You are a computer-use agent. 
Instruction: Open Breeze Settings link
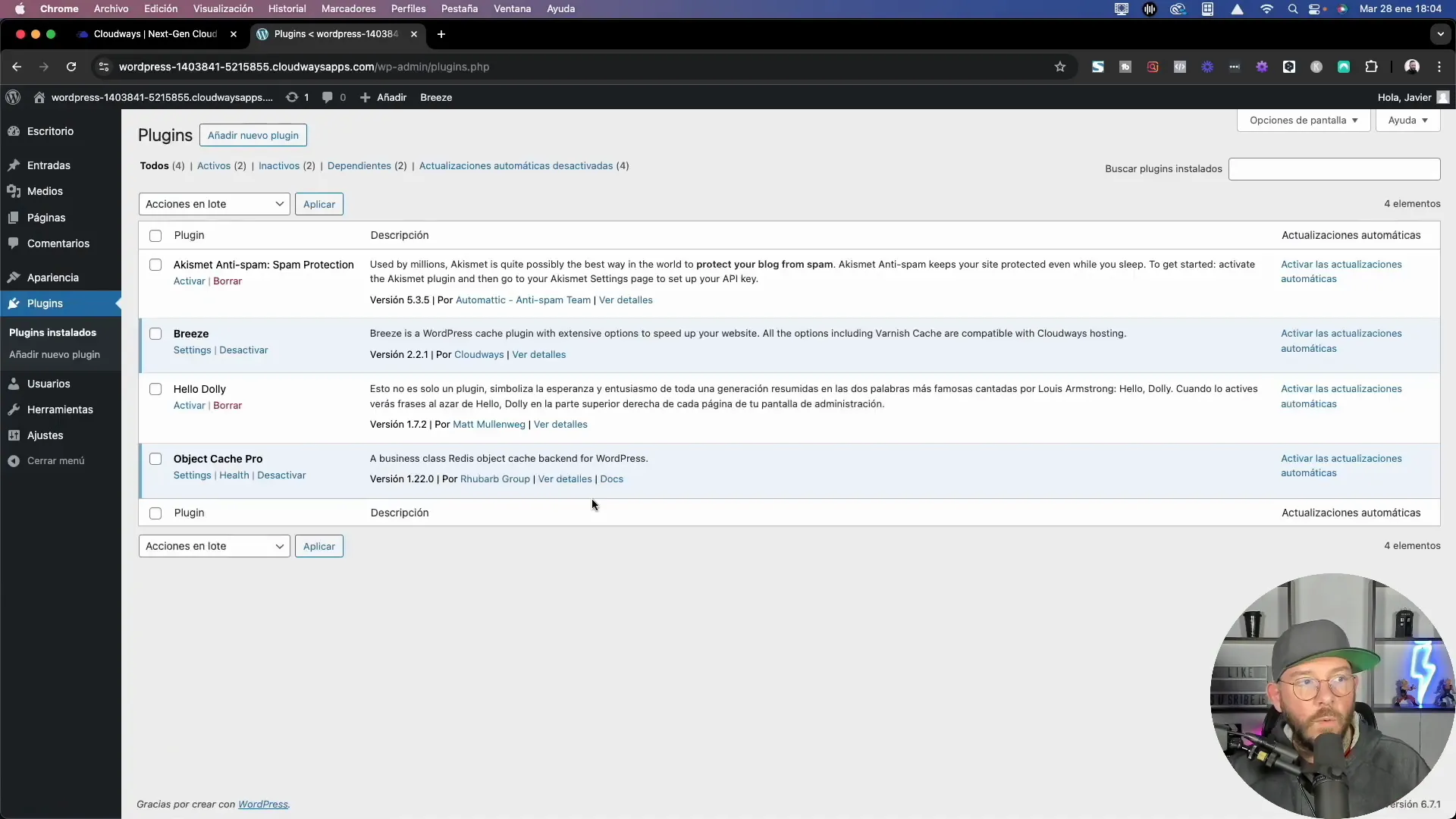click(x=193, y=350)
